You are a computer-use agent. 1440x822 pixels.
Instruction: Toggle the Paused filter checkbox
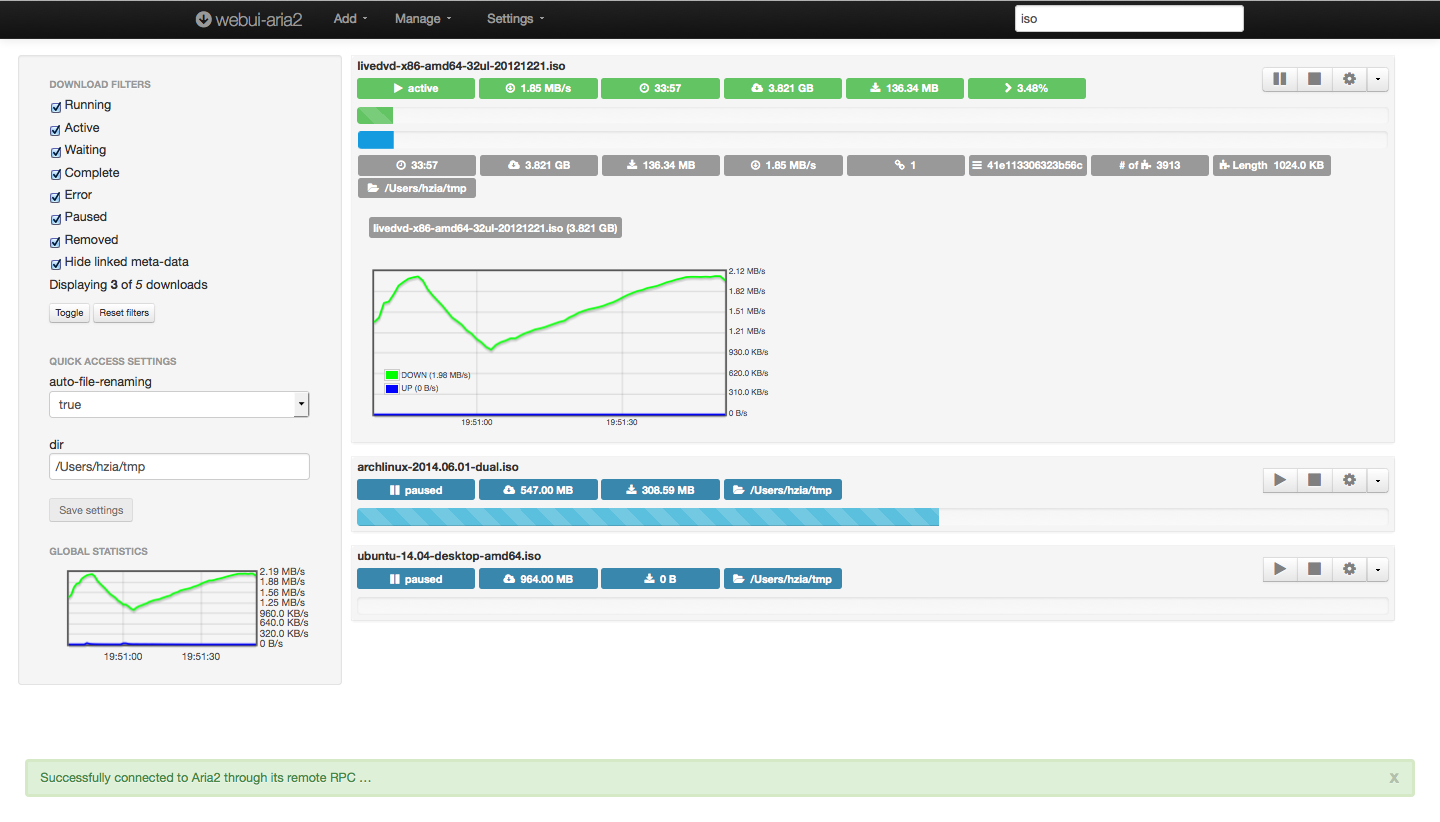[56, 218]
